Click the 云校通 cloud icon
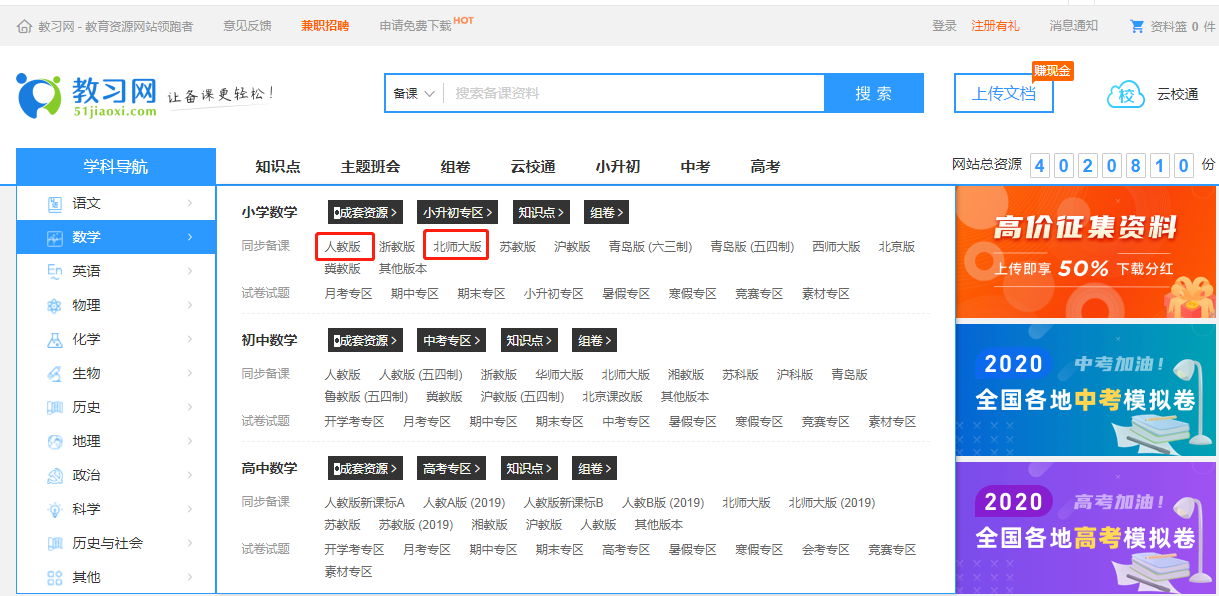Image resolution: width=1219 pixels, height=596 pixels. pos(1125,93)
